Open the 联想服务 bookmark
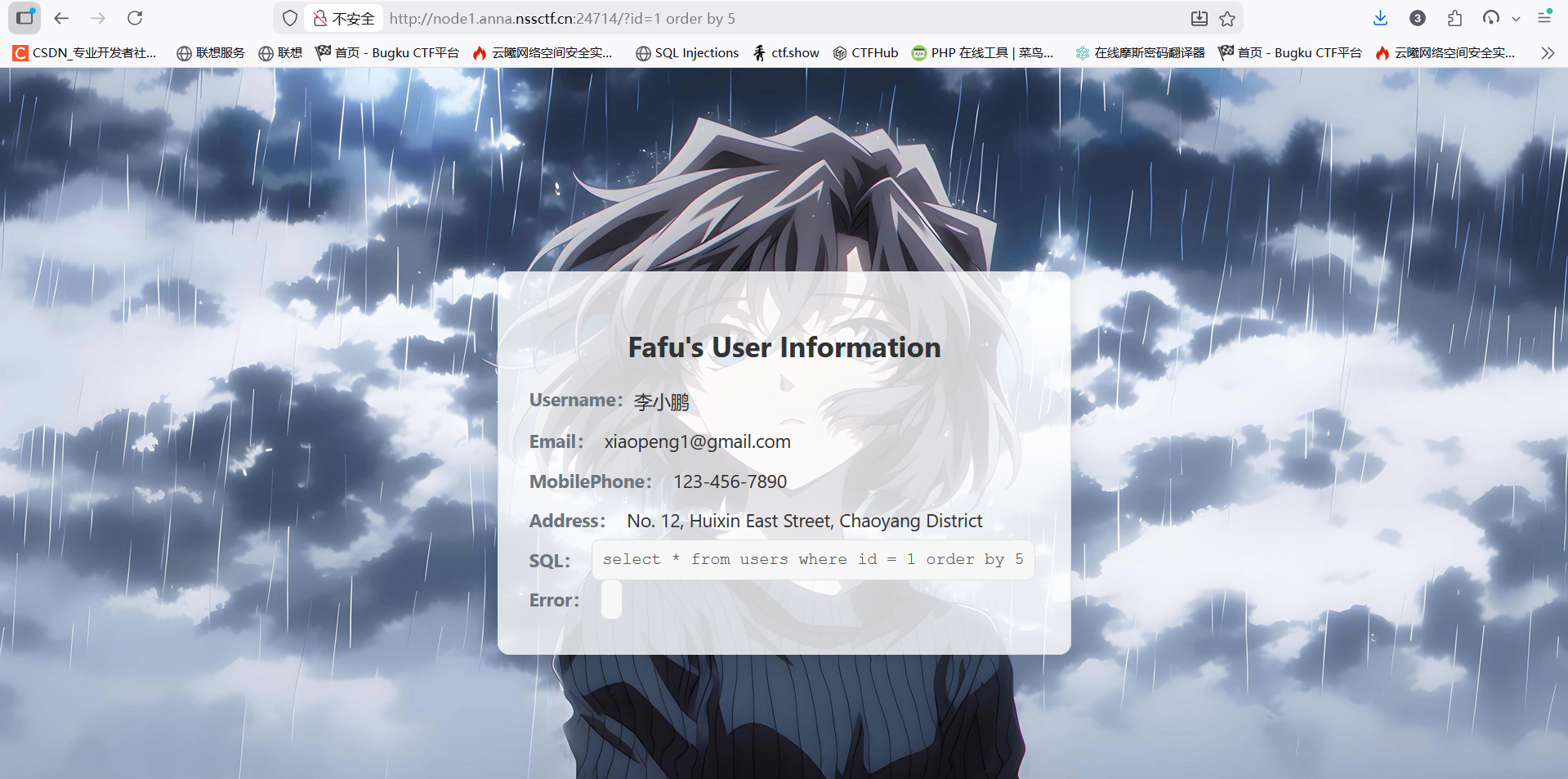 [211, 53]
